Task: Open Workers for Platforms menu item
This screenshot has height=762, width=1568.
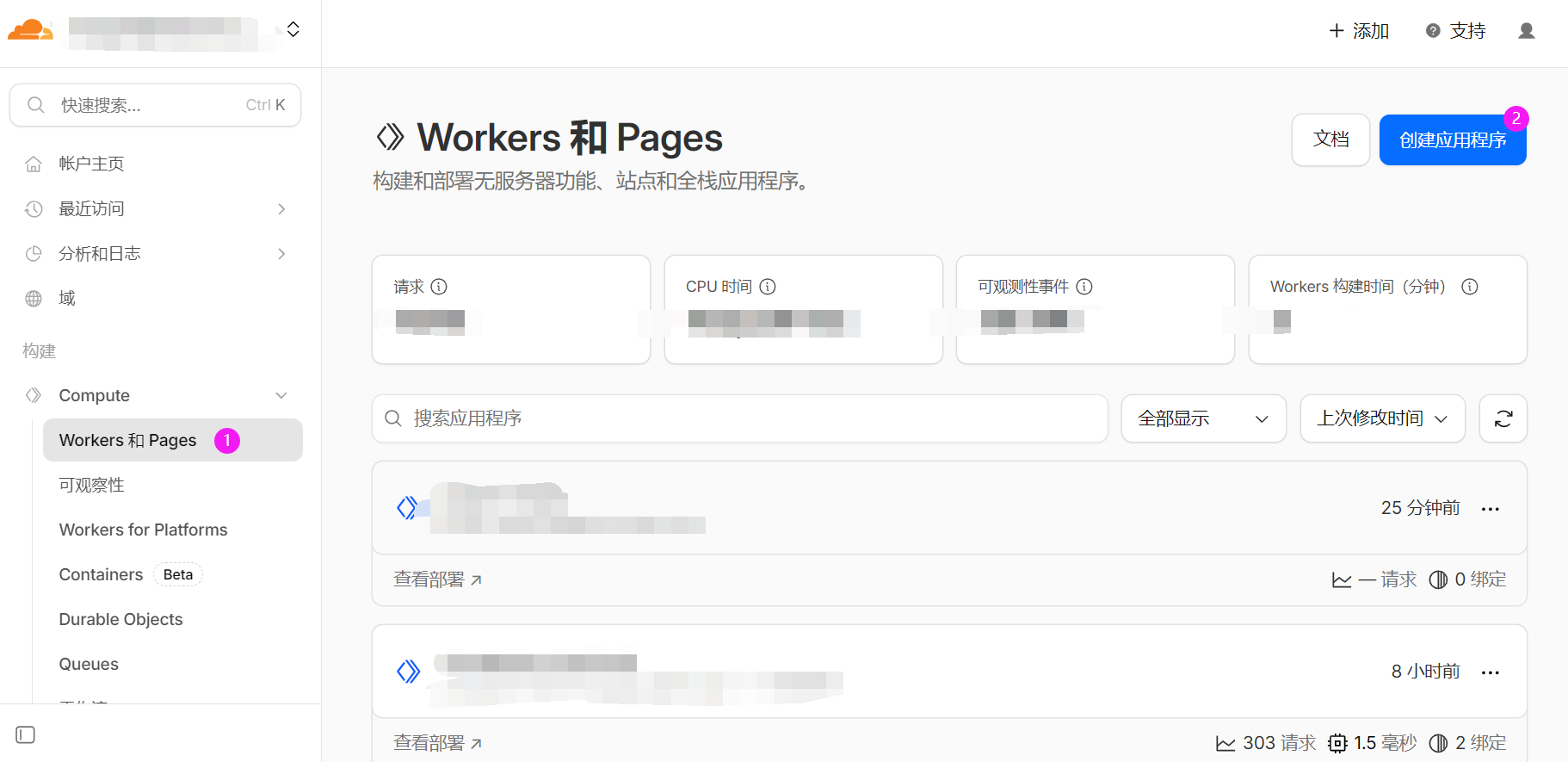Action: click(x=143, y=530)
